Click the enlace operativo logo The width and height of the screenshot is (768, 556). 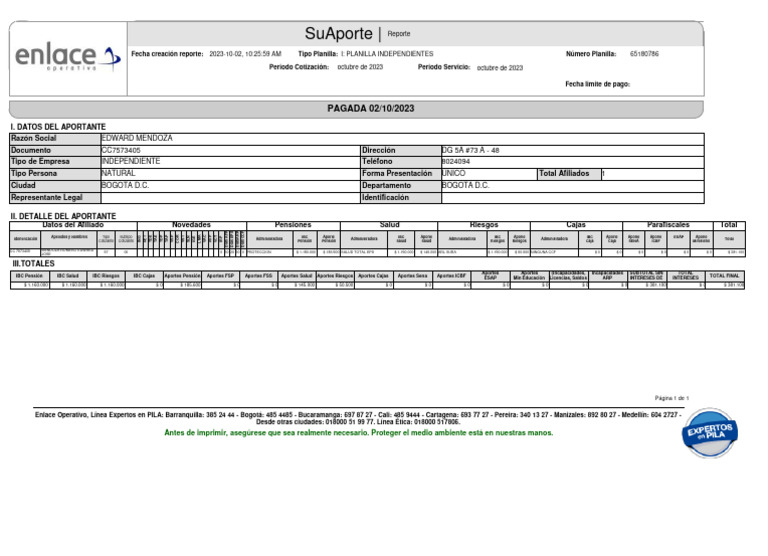click(x=68, y=58)
